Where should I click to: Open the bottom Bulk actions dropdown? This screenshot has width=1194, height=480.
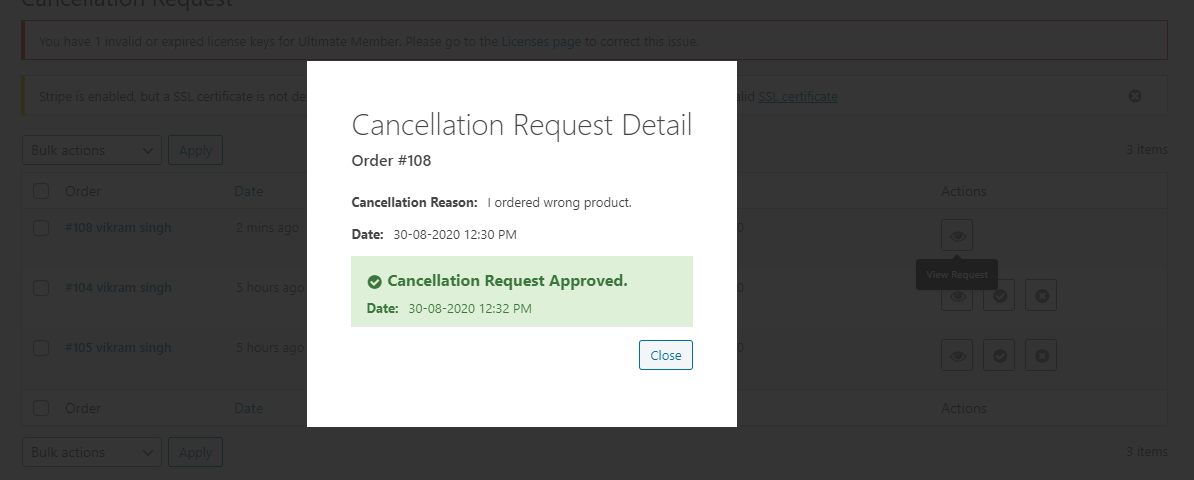tap(92, 452)
